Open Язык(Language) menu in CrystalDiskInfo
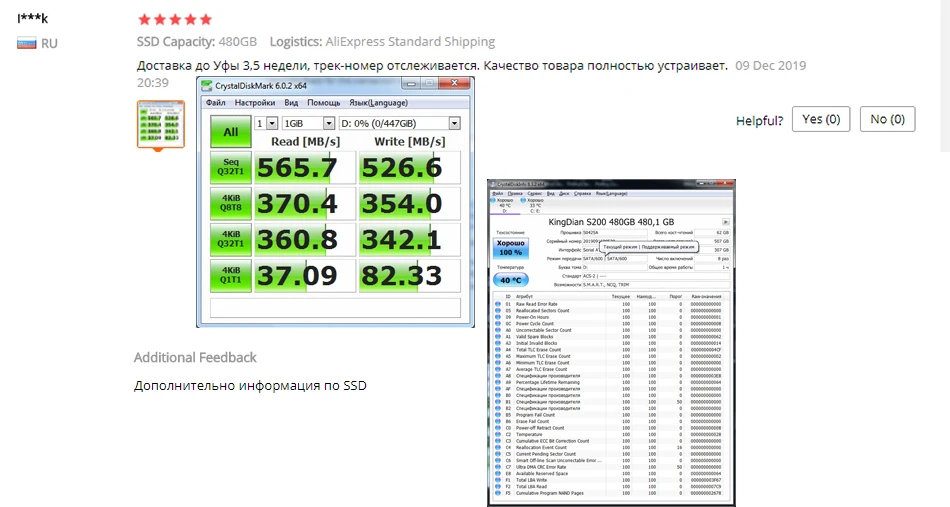950x507 pixels. tap(611, 194)
